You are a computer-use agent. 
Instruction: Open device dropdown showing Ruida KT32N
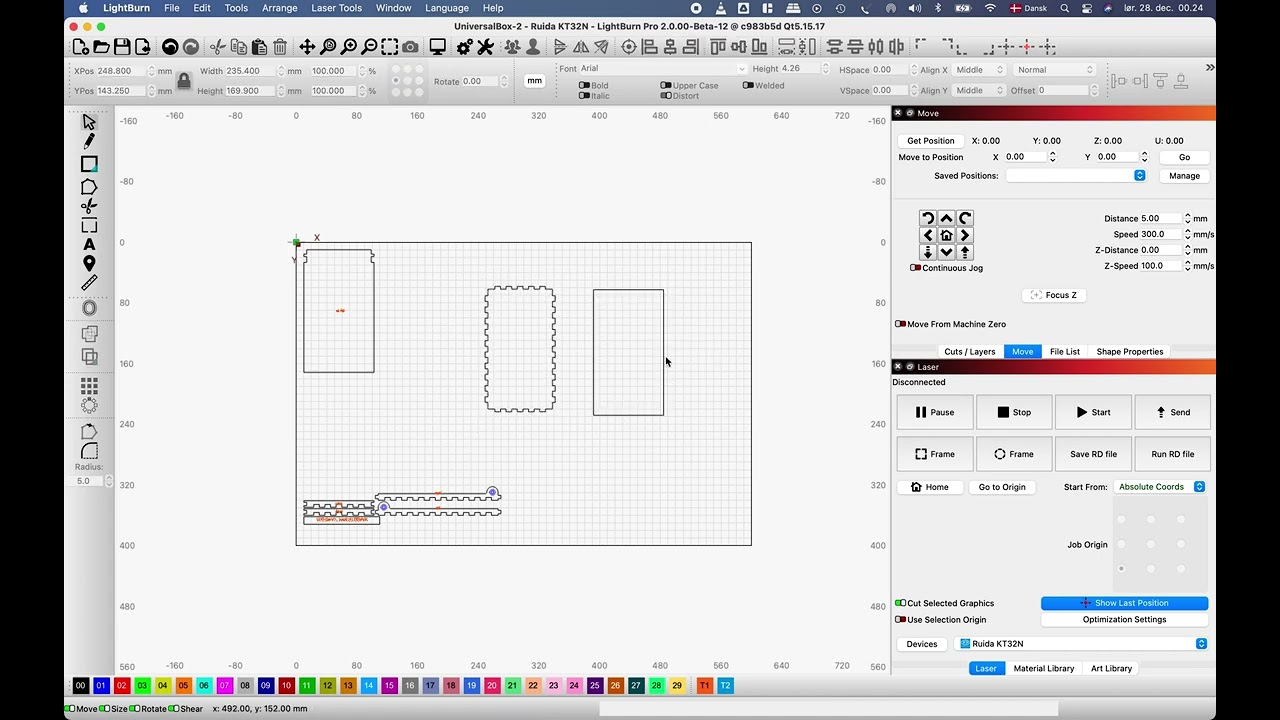click(x=1081, y=644)
